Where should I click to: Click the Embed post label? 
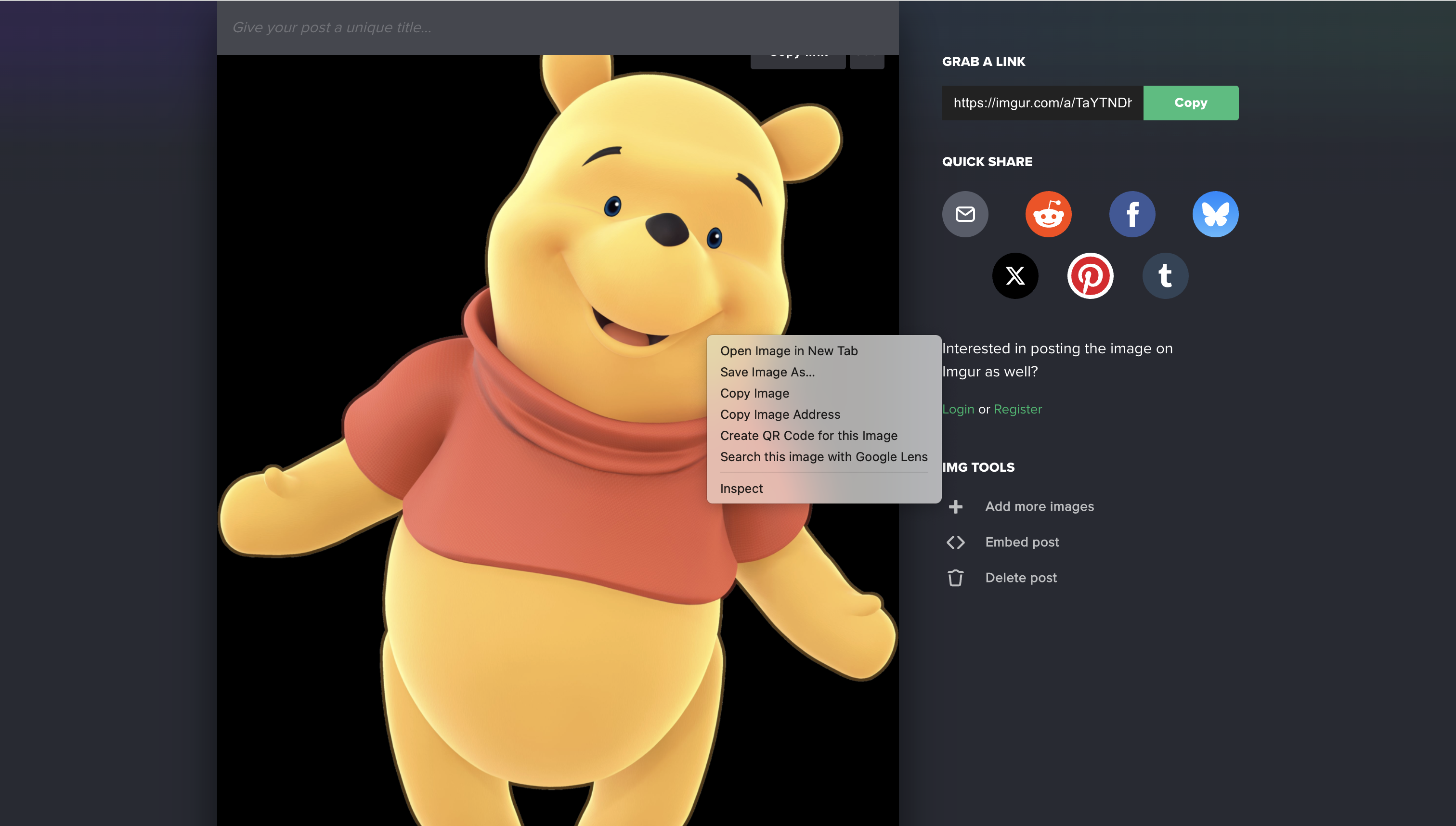(x=1022, y=542)
